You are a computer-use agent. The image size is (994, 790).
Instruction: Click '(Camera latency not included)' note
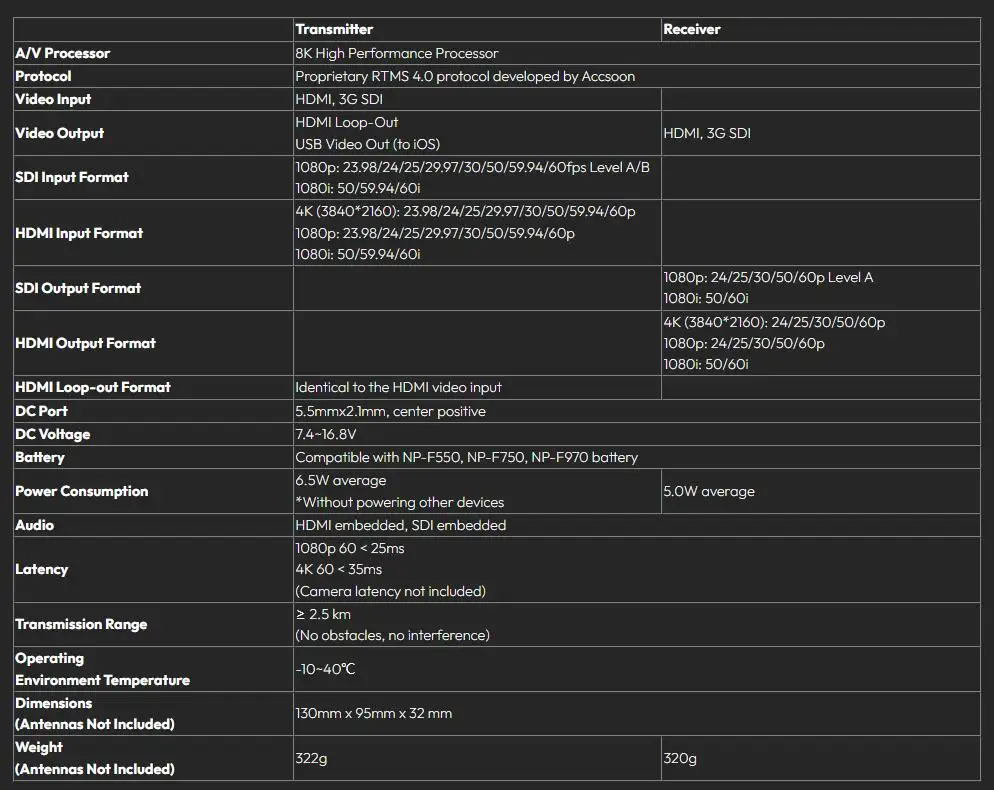pos(390,591)
